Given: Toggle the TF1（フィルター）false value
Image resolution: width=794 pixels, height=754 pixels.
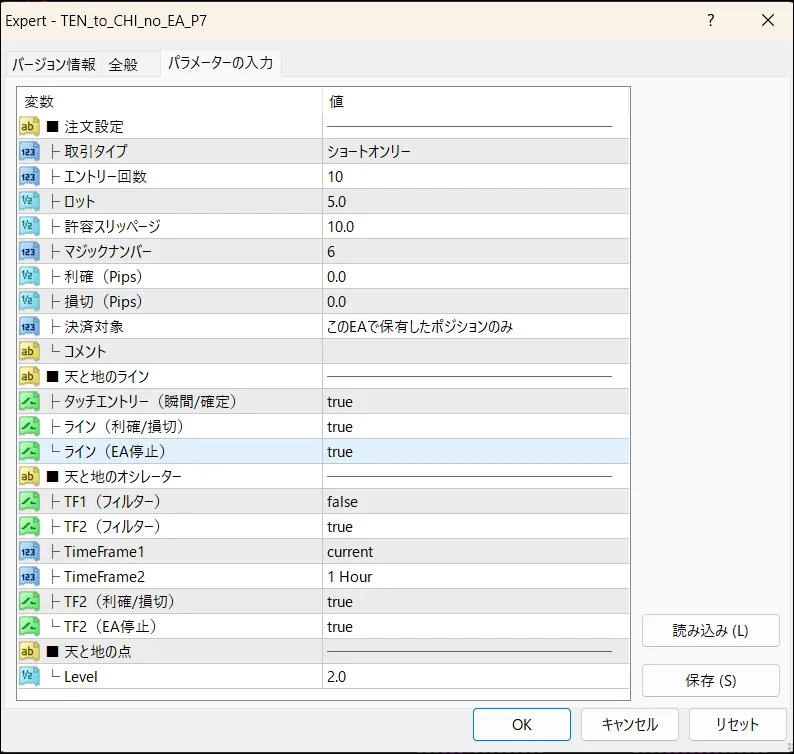Looking at the screenshot, I should [475, 501].
